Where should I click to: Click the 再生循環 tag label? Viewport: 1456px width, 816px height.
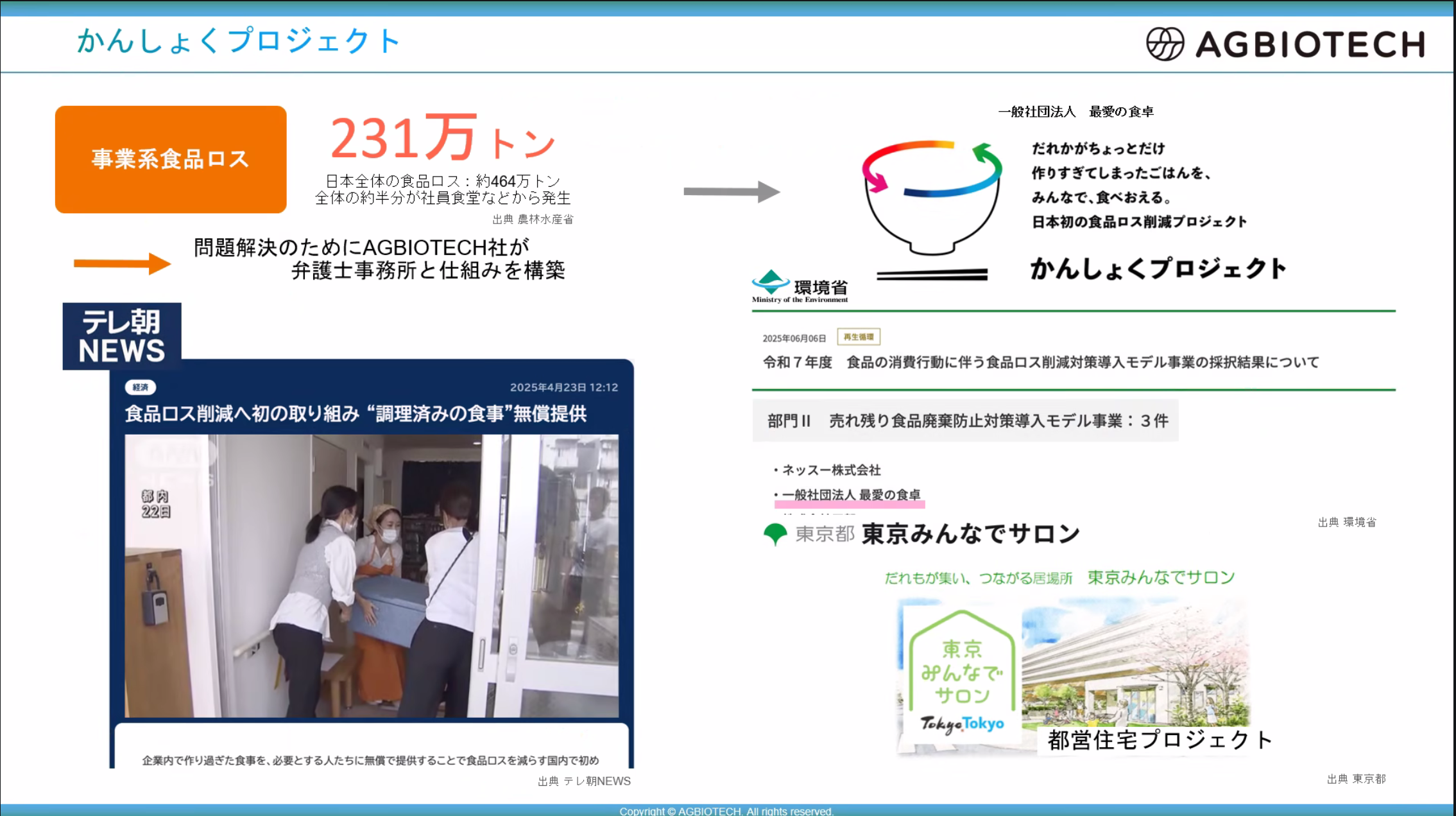(858, 337)
